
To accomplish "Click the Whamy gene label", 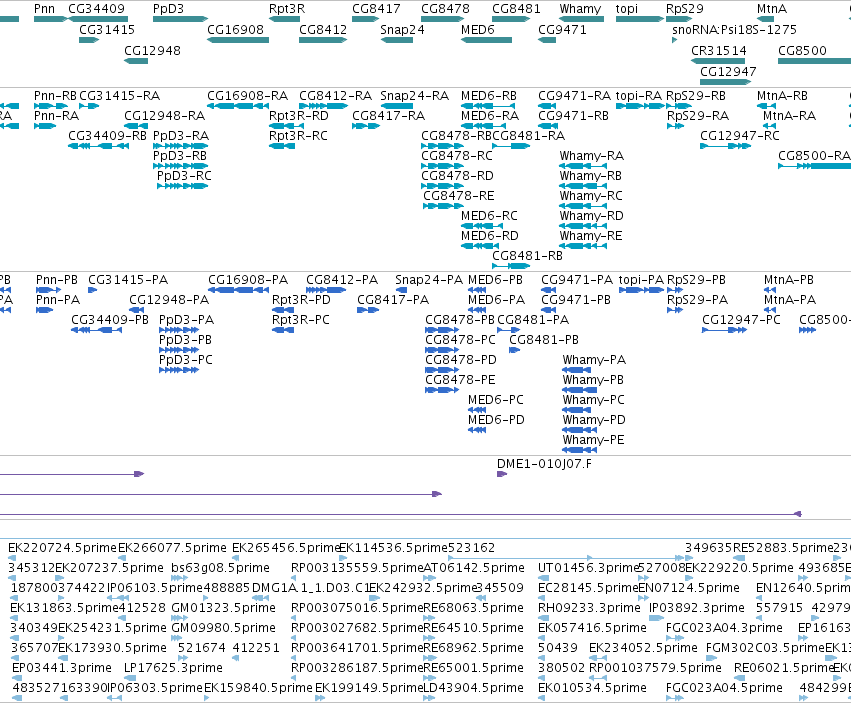I will [580, 9].
